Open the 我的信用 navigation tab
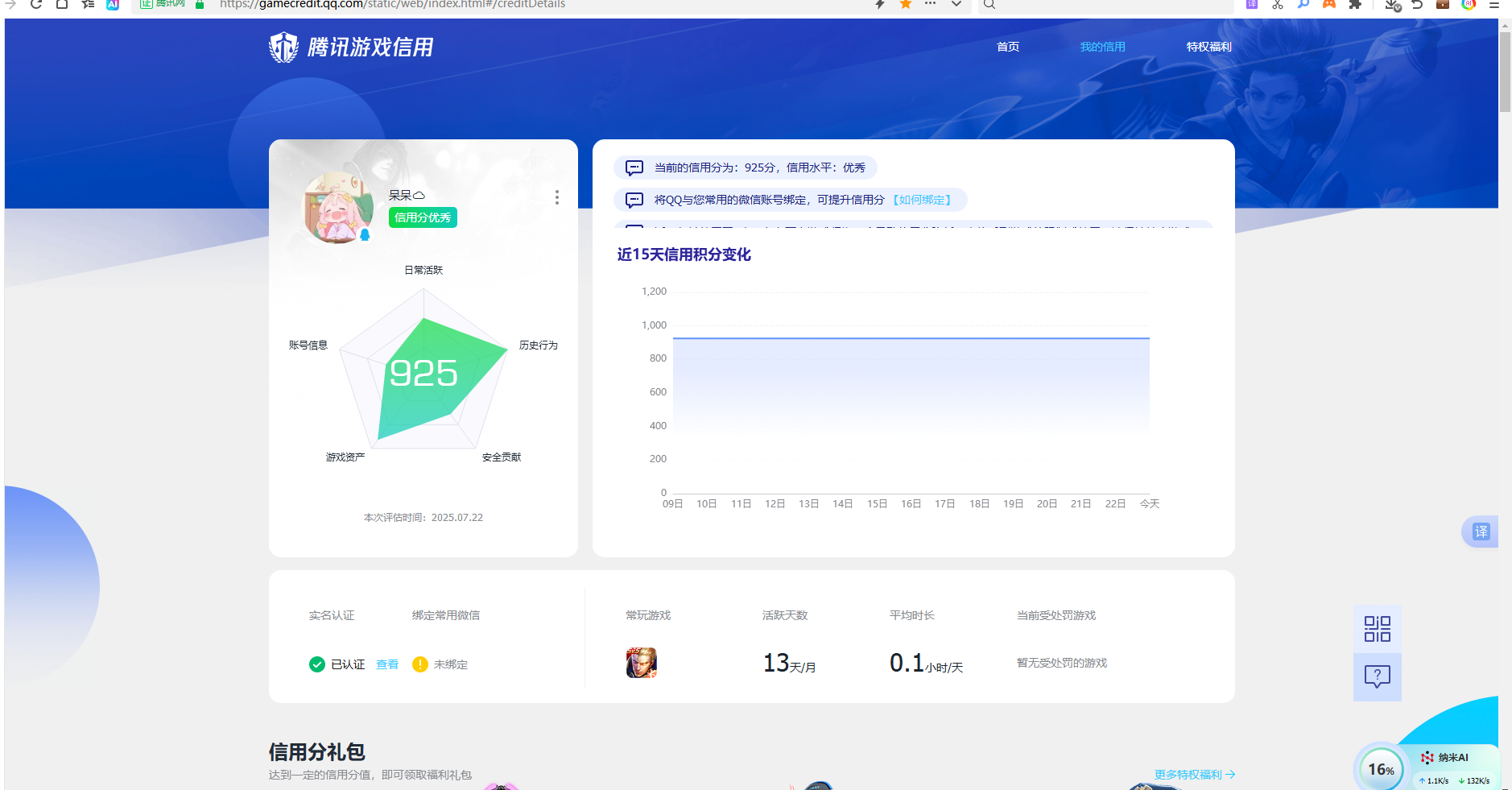This screenshot has height=790, width=1512. tap(1102, 47)
